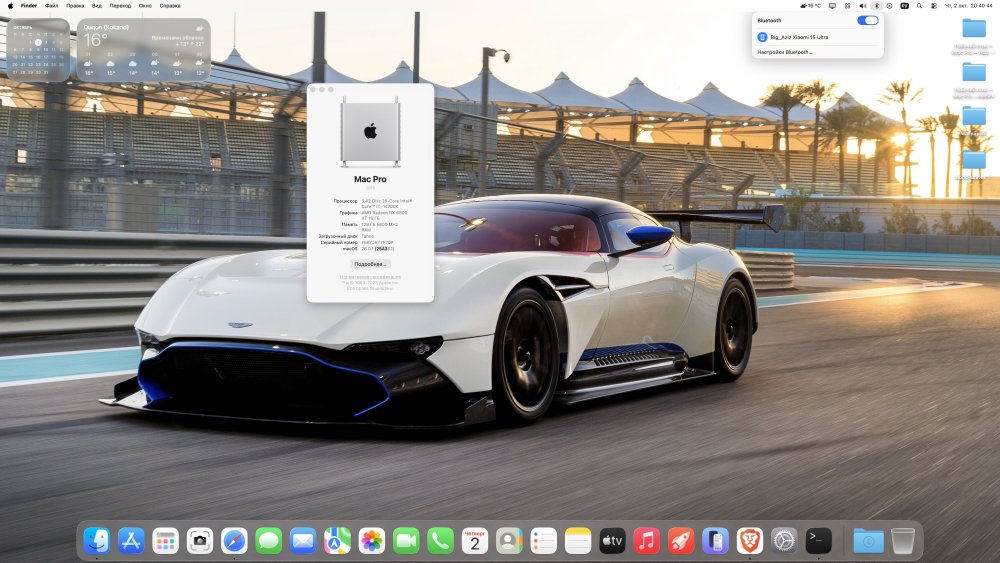Click the Подробнее… button in About This Mac
The width and height of the screenshot is (1000, 563).
(x=371, y=264)
